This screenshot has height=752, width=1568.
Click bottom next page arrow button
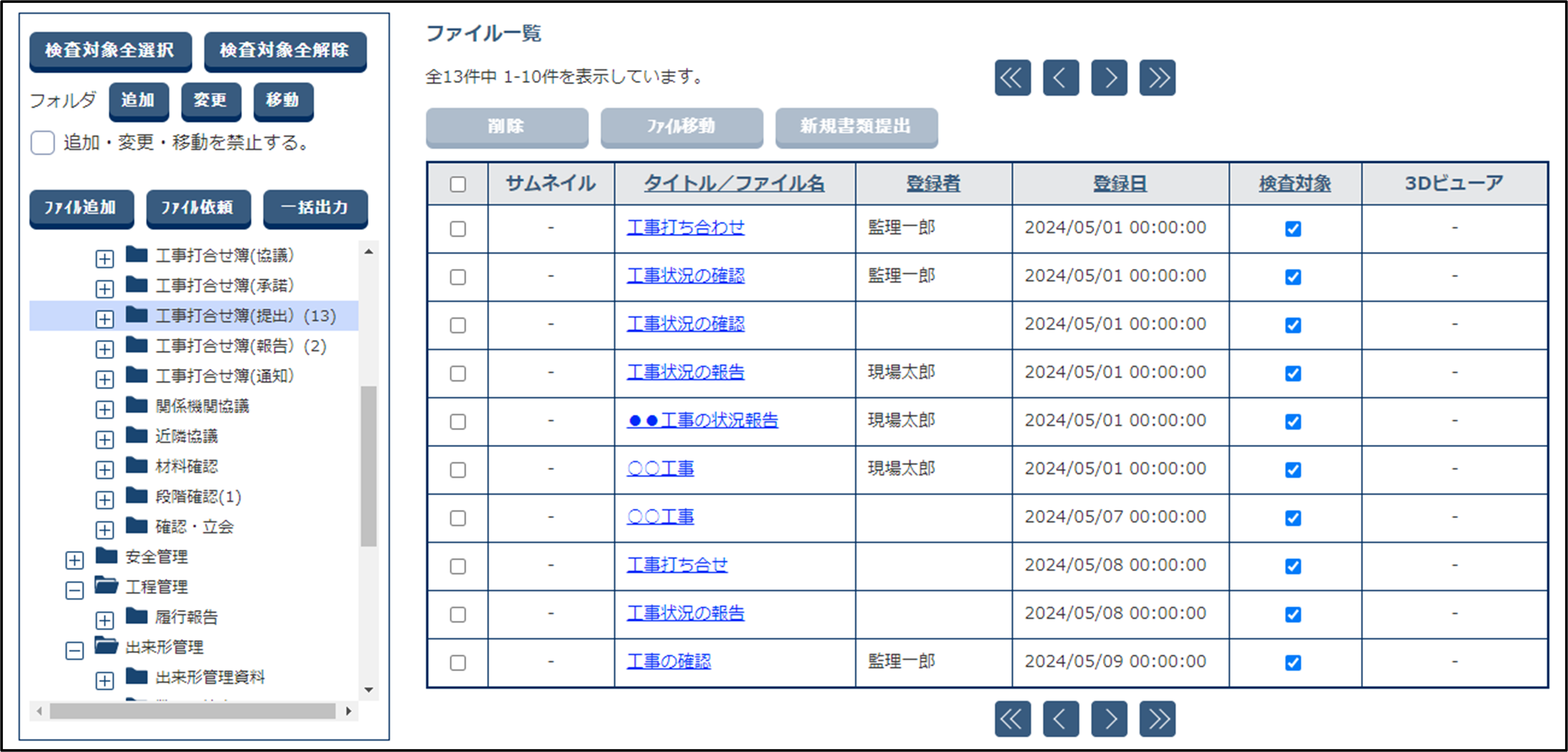coord(1109,719)
